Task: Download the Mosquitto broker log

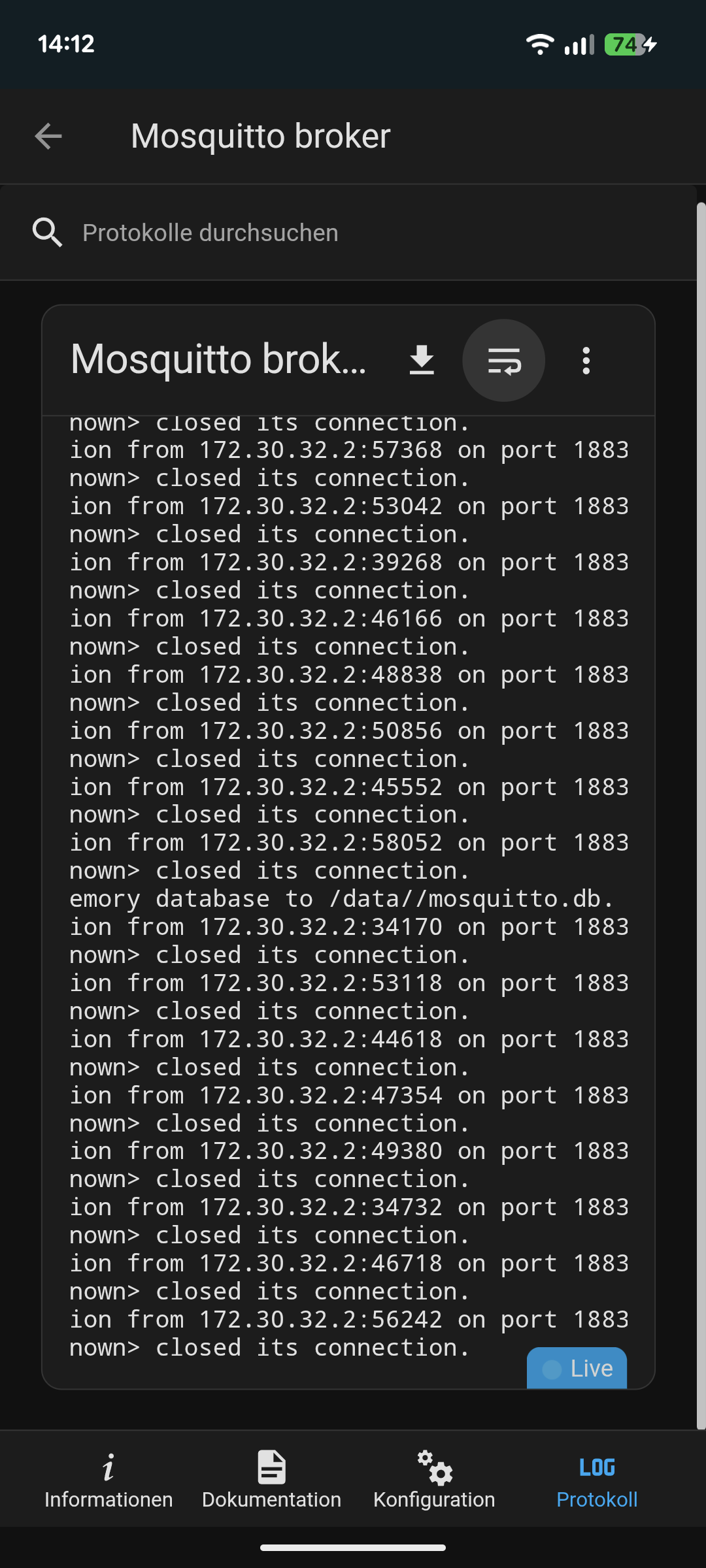Action: point(422,360)
